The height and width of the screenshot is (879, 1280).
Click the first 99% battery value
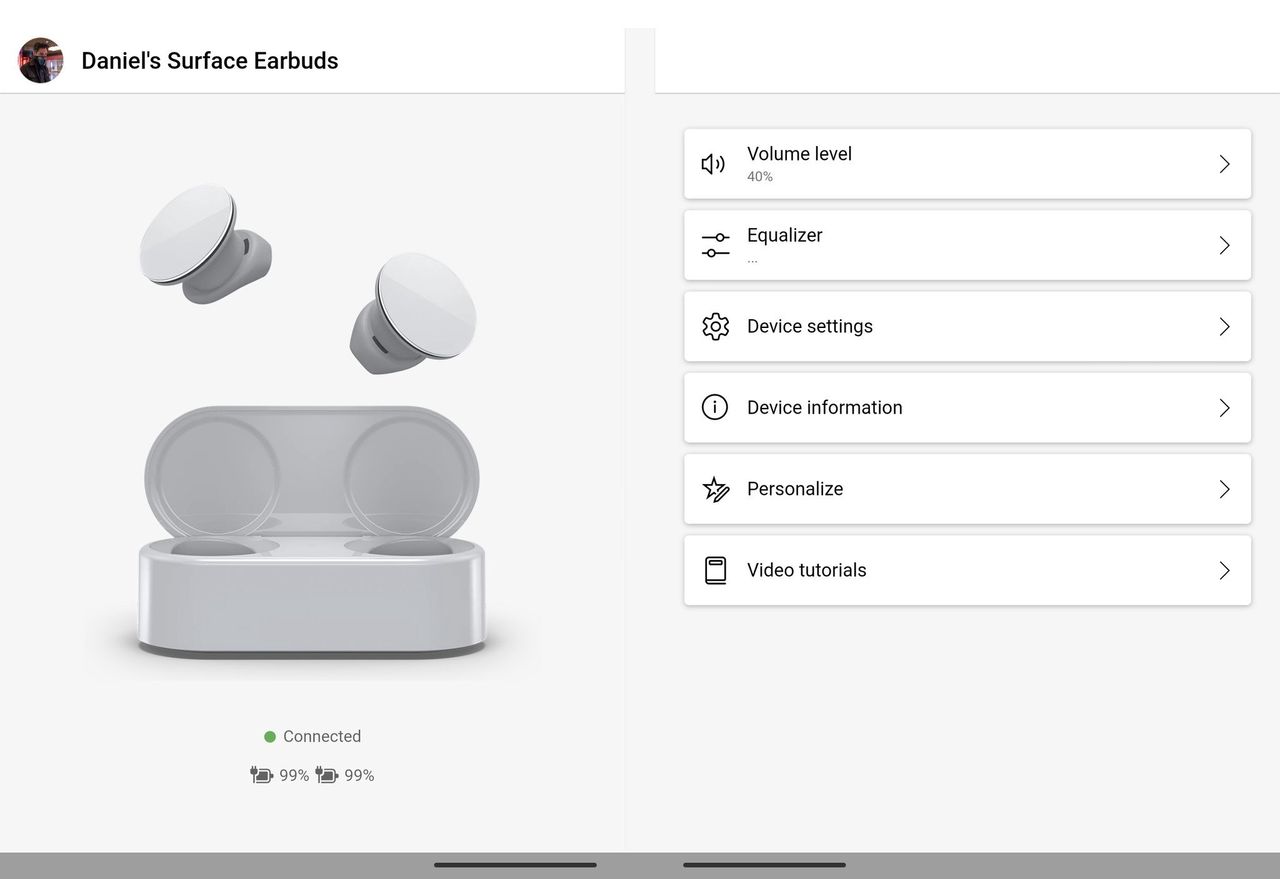tap(294, 775)
